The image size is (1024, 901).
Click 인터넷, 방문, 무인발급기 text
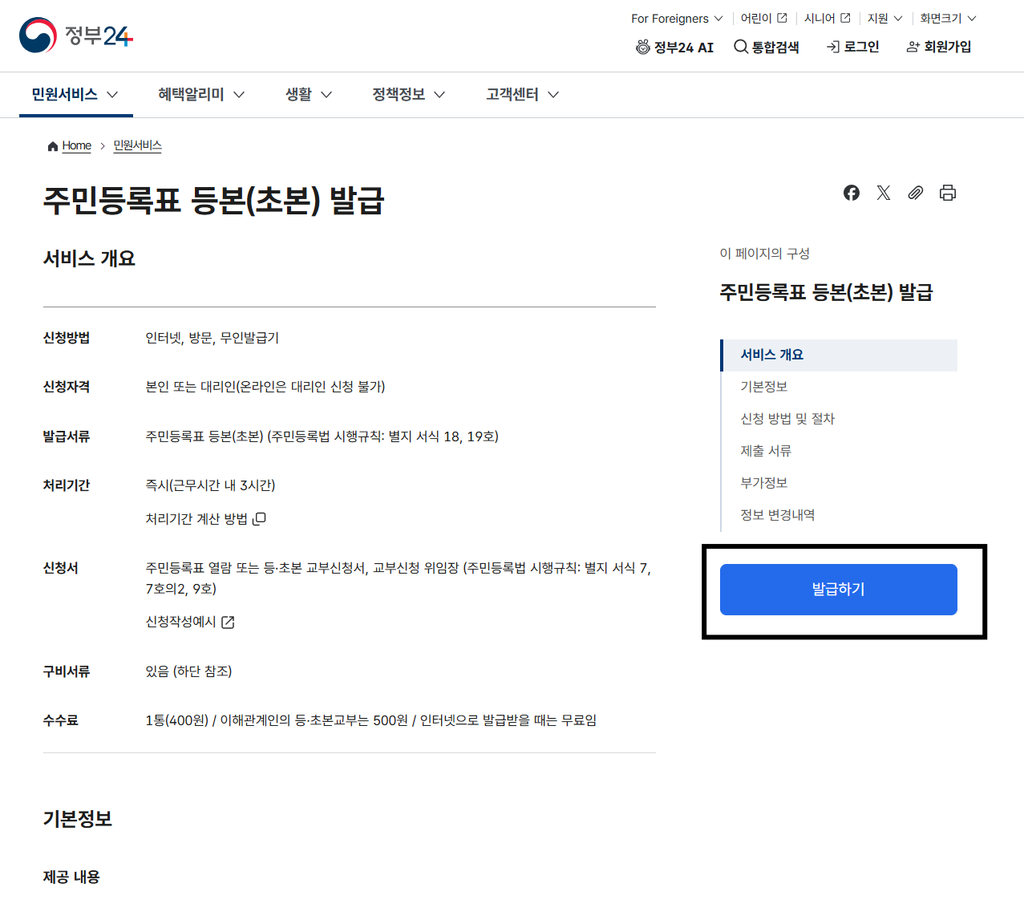coord(212,338)
